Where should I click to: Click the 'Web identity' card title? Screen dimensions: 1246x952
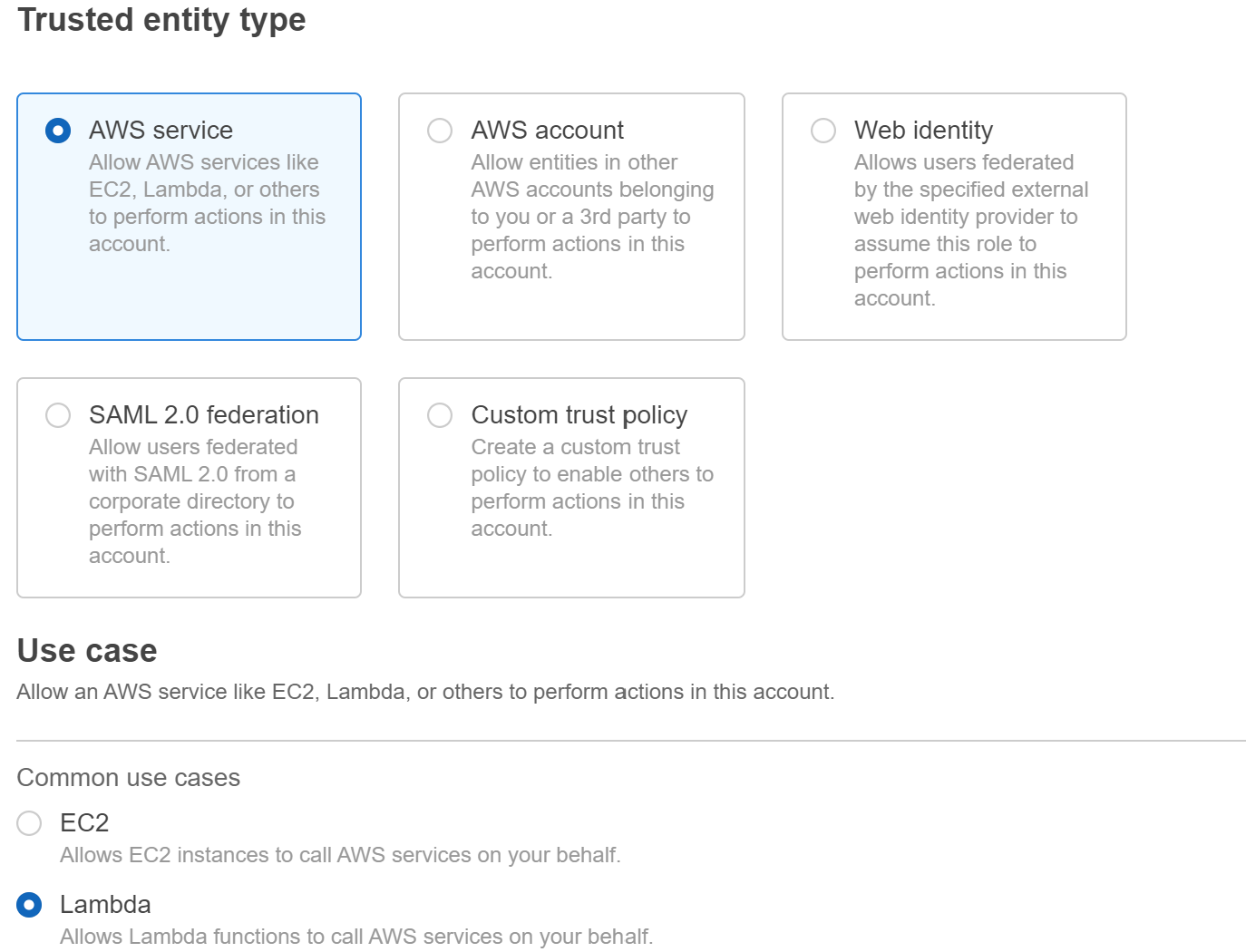pyautogui.click(x=923, y=131)
